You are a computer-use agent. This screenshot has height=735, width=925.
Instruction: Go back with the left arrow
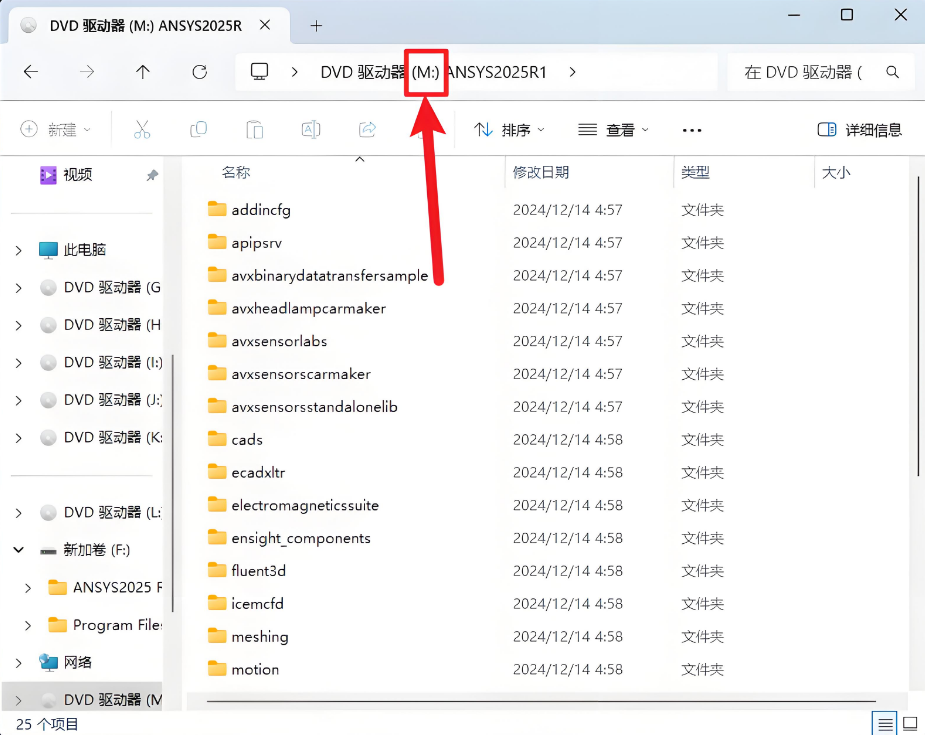tap(31, 72)
